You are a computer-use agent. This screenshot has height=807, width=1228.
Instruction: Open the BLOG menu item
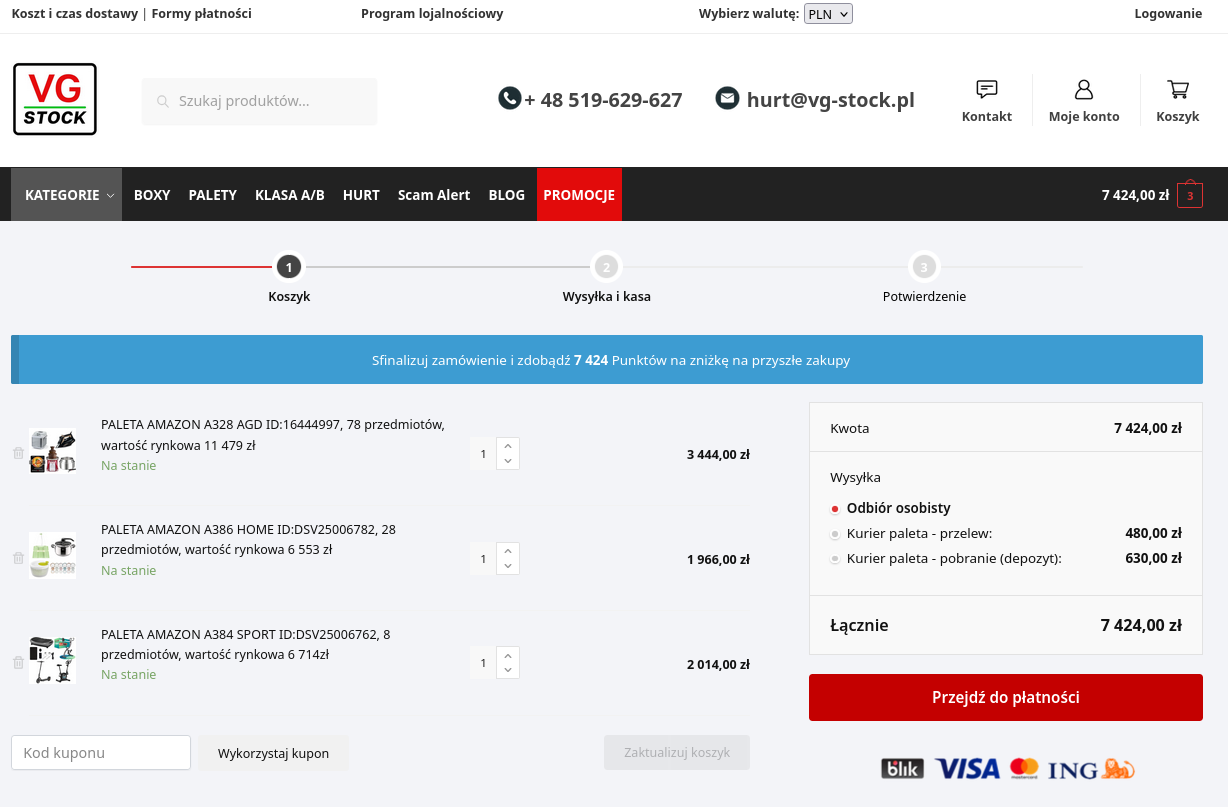[507, 195]
